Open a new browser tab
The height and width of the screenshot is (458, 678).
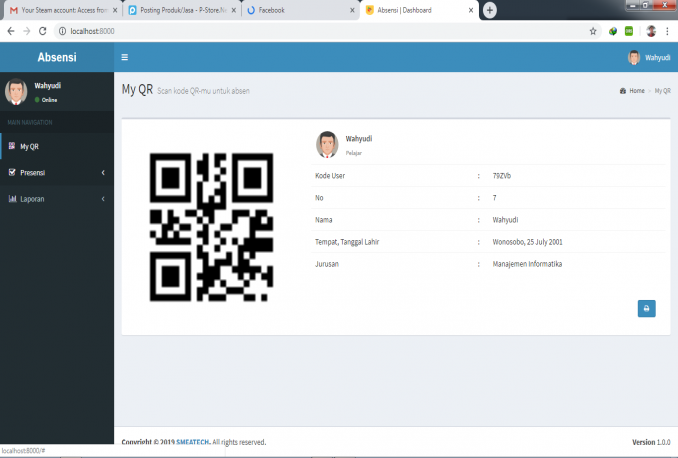(489, 10)
